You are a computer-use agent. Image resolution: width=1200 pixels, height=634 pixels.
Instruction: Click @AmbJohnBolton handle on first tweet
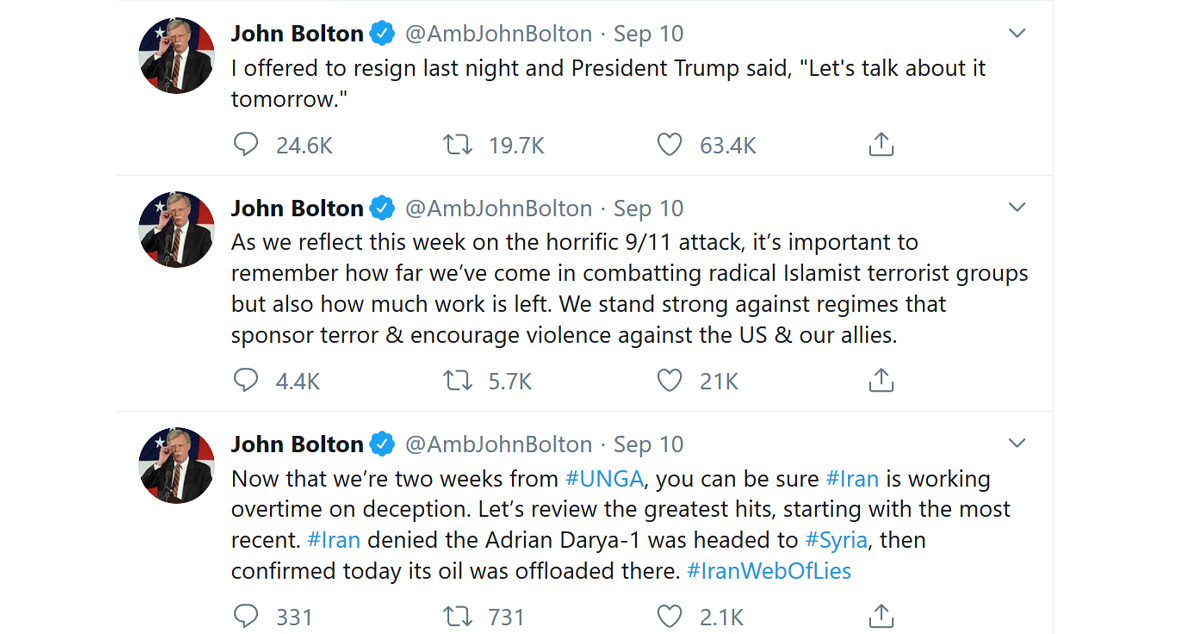pyautogui.click(x=497, y=34)
